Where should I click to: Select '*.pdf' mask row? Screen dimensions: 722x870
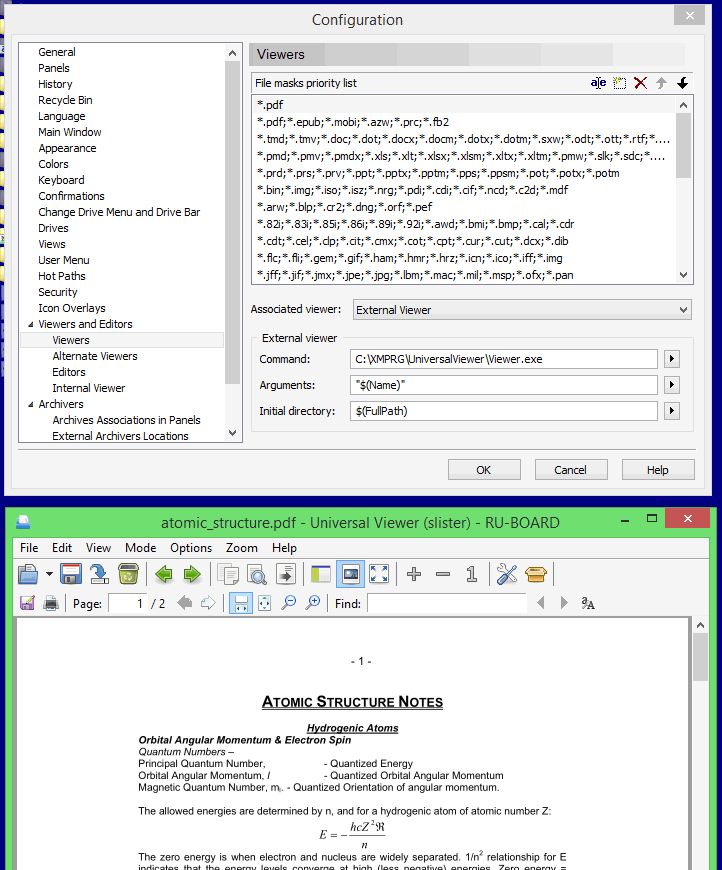coord(464,105)
